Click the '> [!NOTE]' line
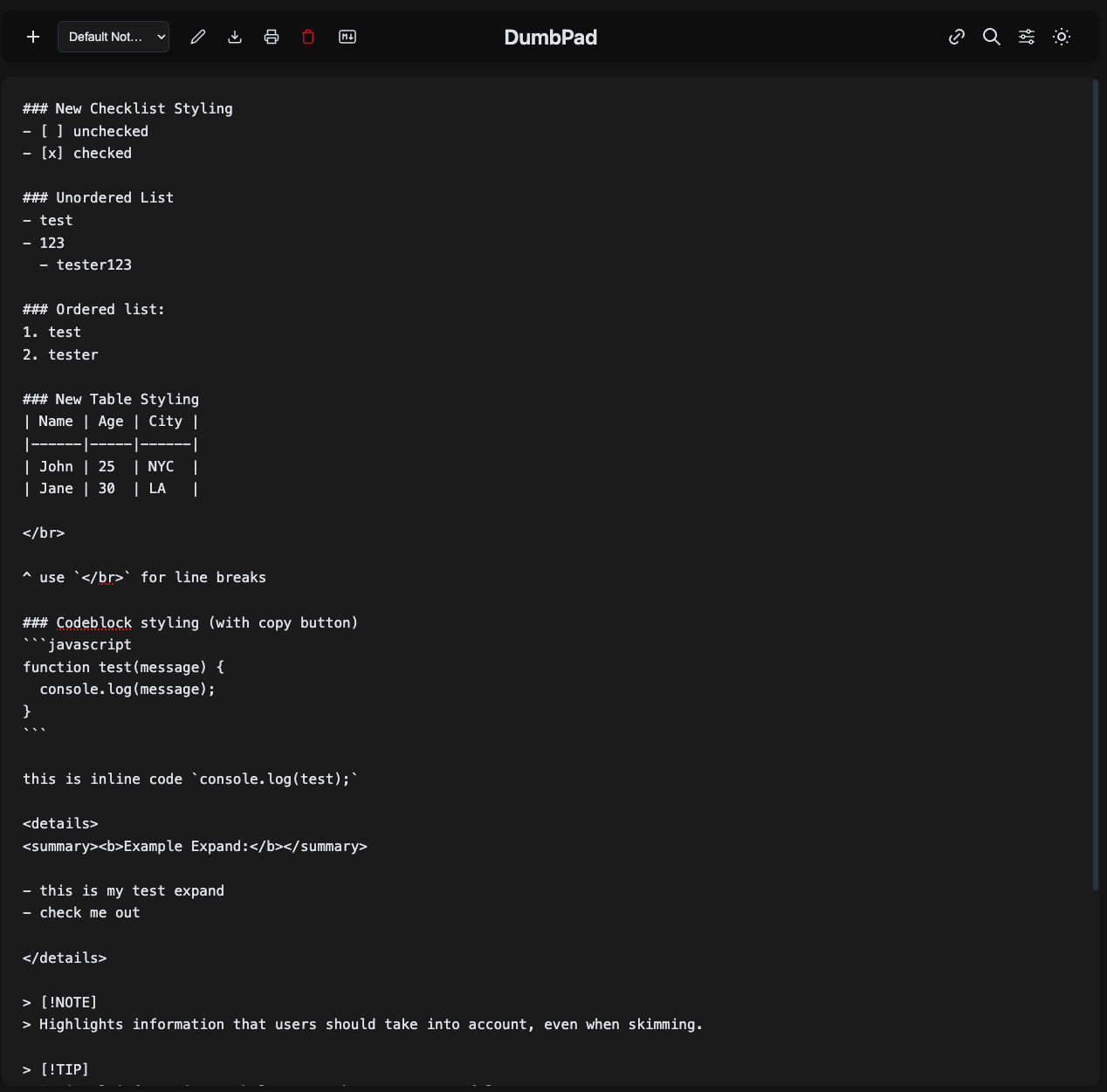1107x1092 pixels. 60,1002
